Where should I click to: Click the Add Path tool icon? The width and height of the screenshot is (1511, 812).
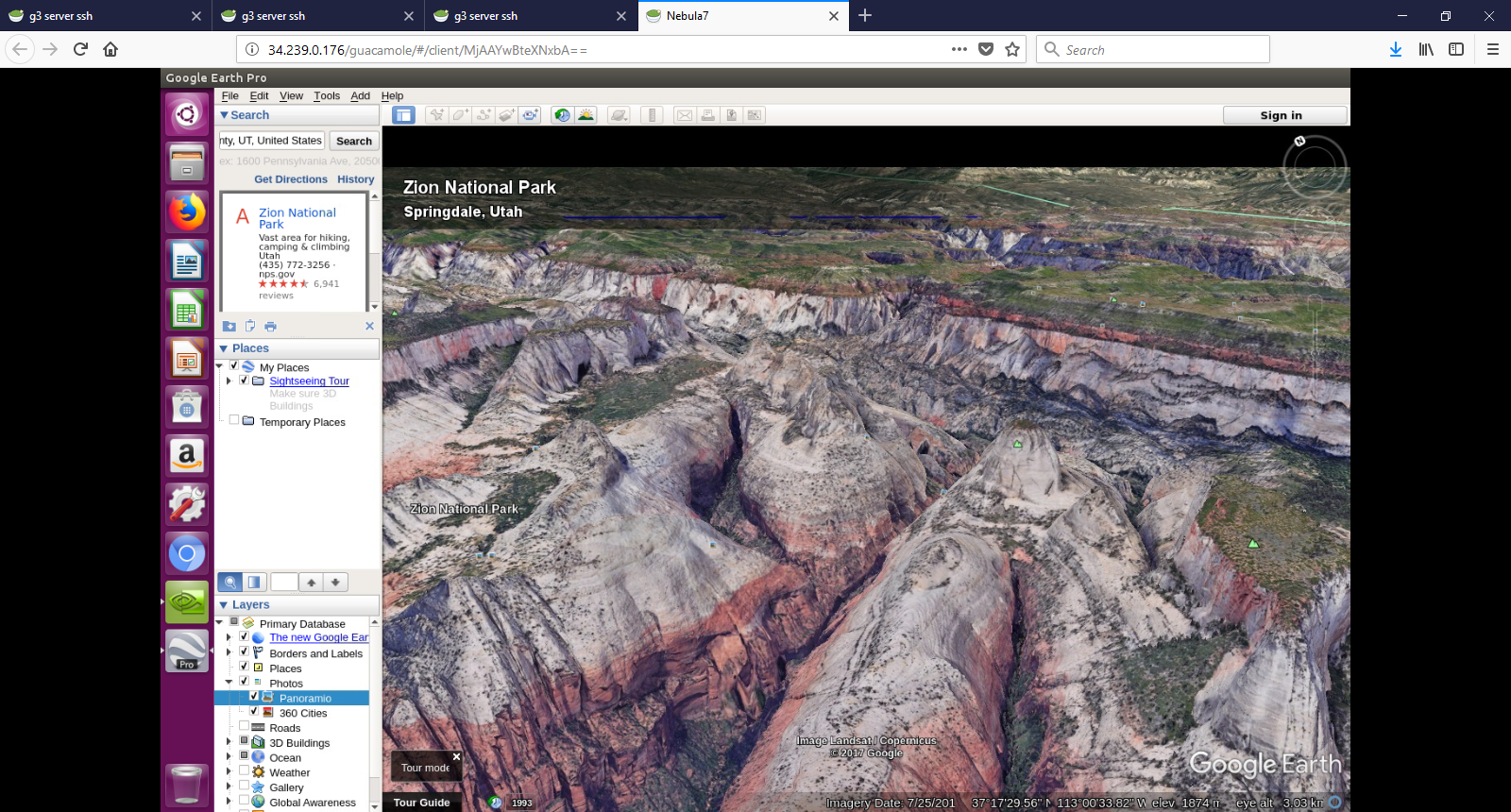(x=484, y=115)
